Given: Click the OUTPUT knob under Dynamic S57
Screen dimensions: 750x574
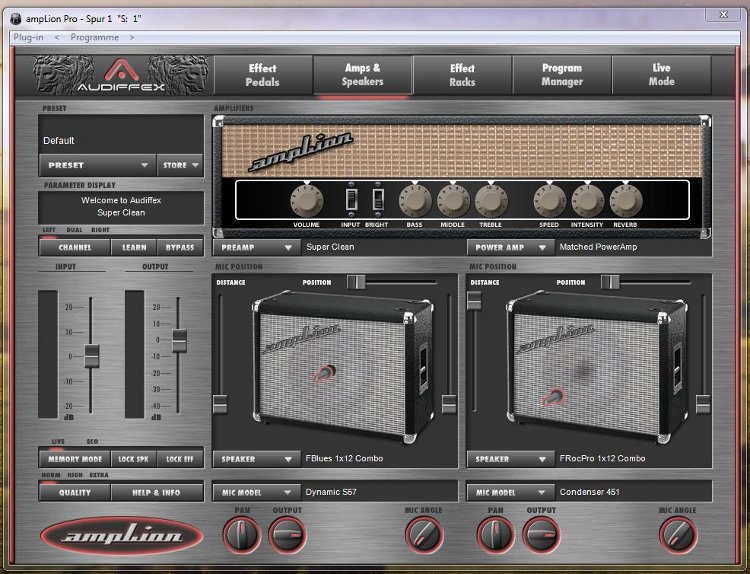Looking at the screenshot, I should [287, 535].
